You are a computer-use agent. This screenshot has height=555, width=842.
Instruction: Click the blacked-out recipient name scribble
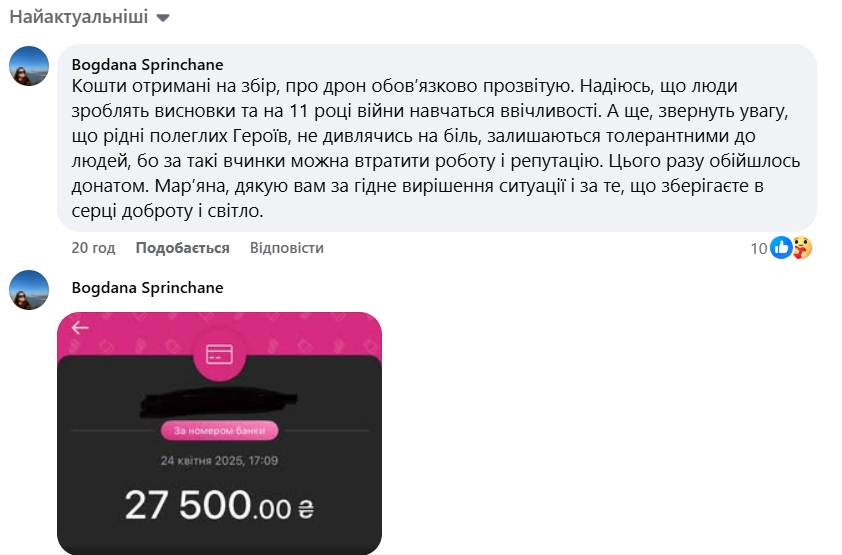(219, 400)
